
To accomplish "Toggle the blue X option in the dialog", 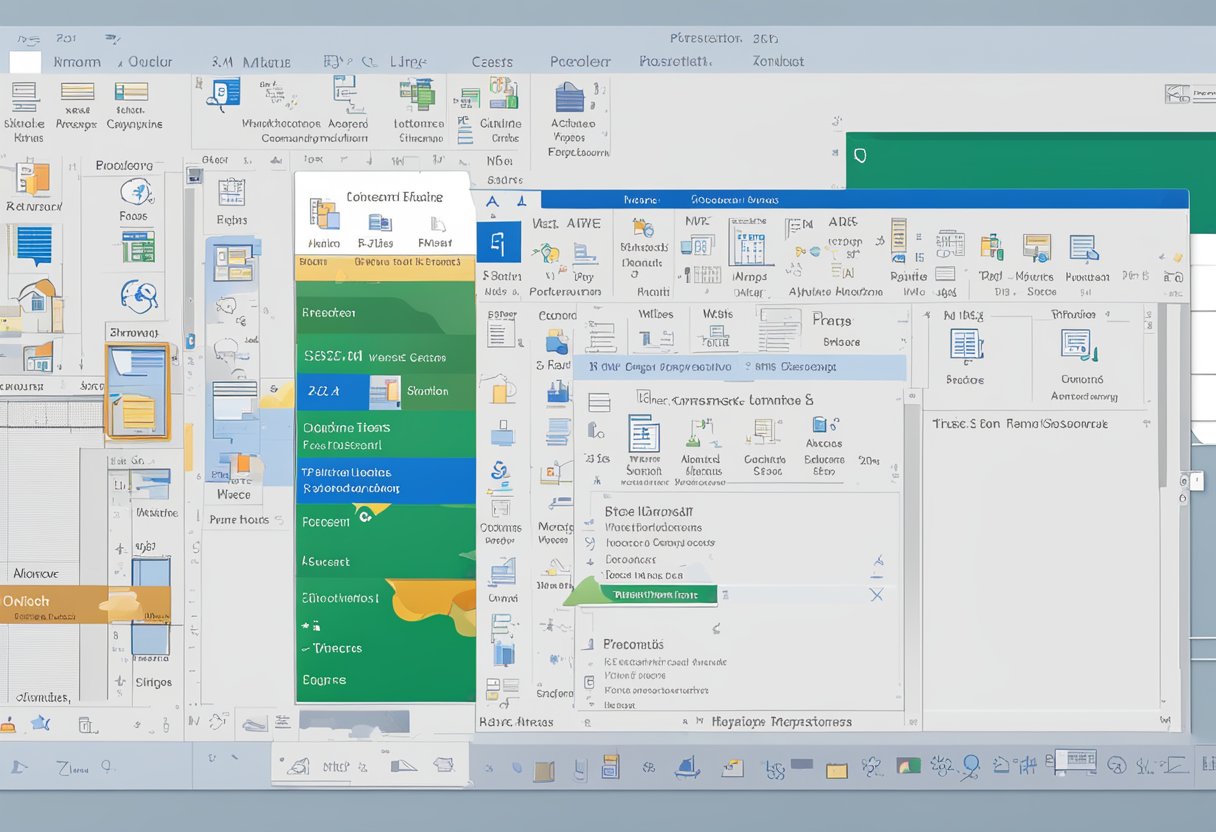I will tap(876, 592).
